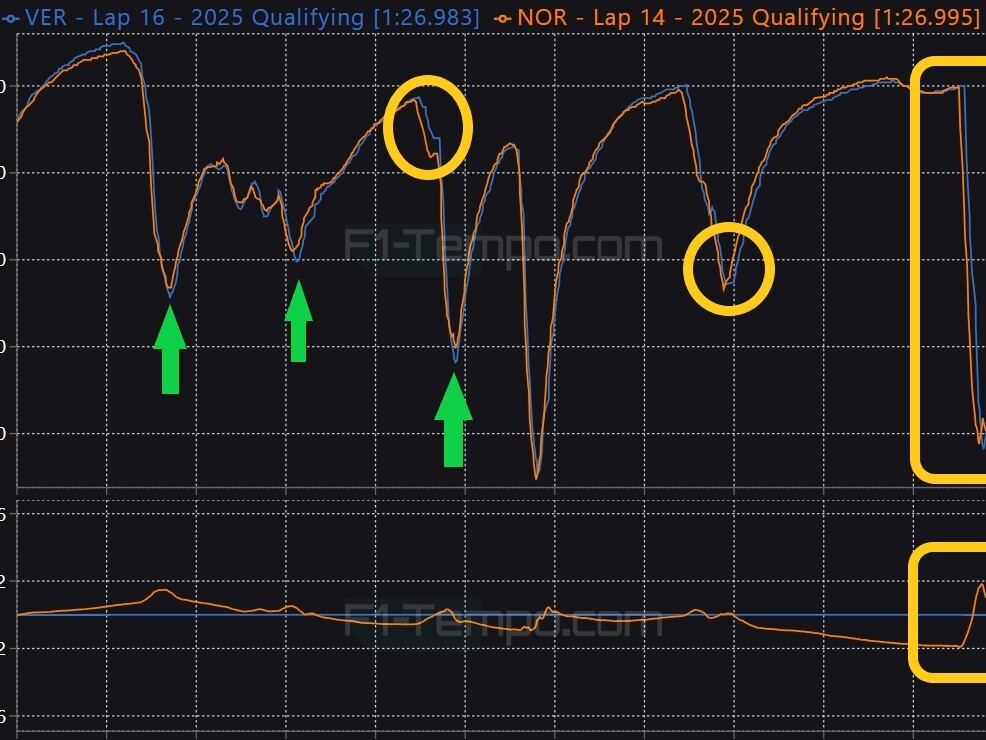Select the yellow circle at the braking peak
This screenshot has height=740, width=986.
[427, 126]
